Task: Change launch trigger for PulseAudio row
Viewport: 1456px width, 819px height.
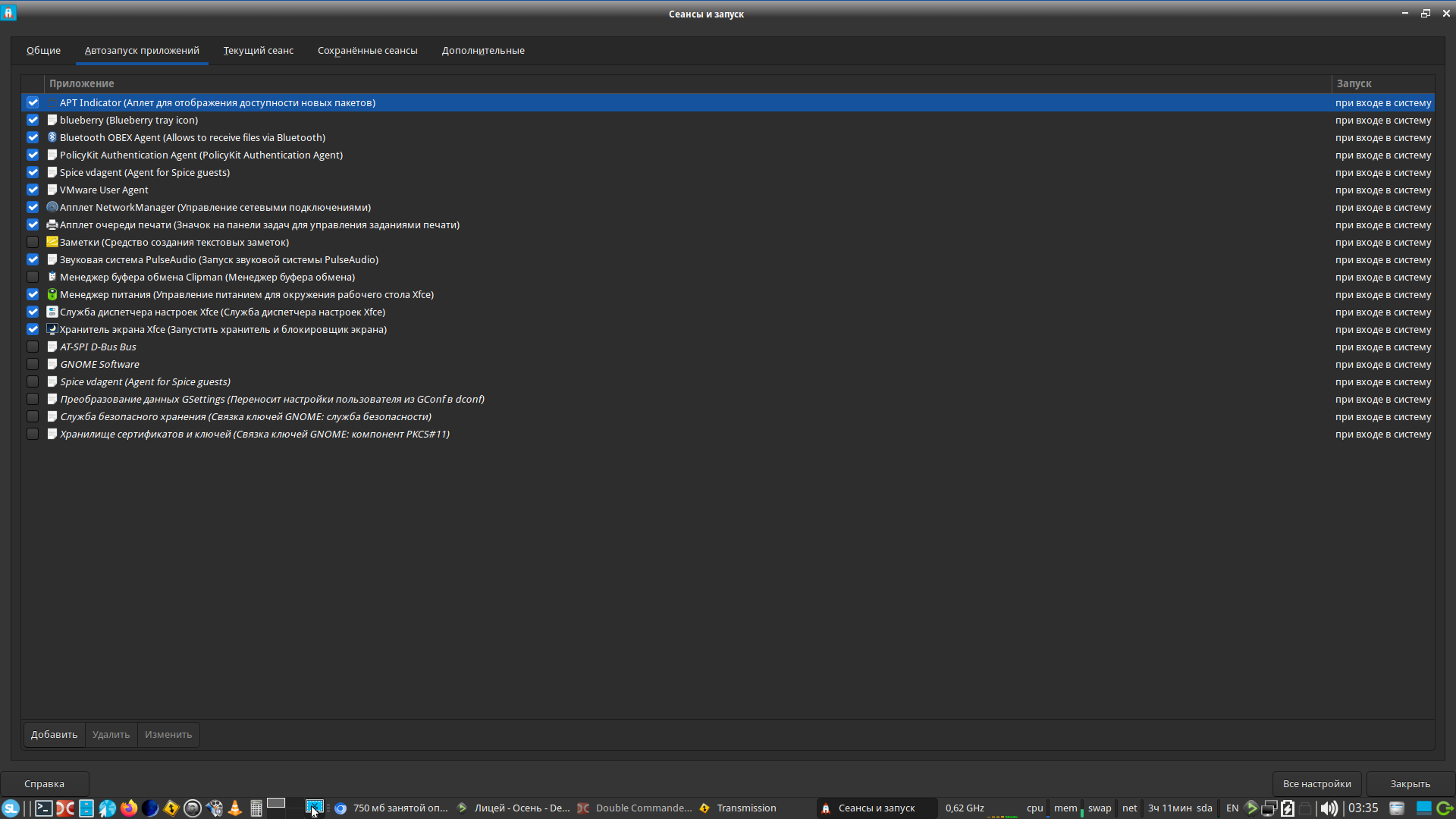Action: (x=1382, y=259)
